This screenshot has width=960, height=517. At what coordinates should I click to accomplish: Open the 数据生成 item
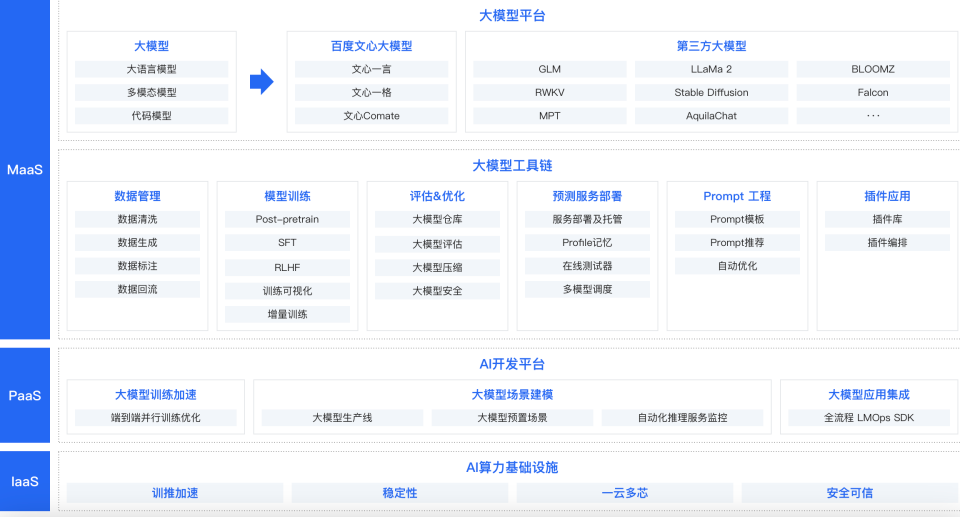point(137,243)
